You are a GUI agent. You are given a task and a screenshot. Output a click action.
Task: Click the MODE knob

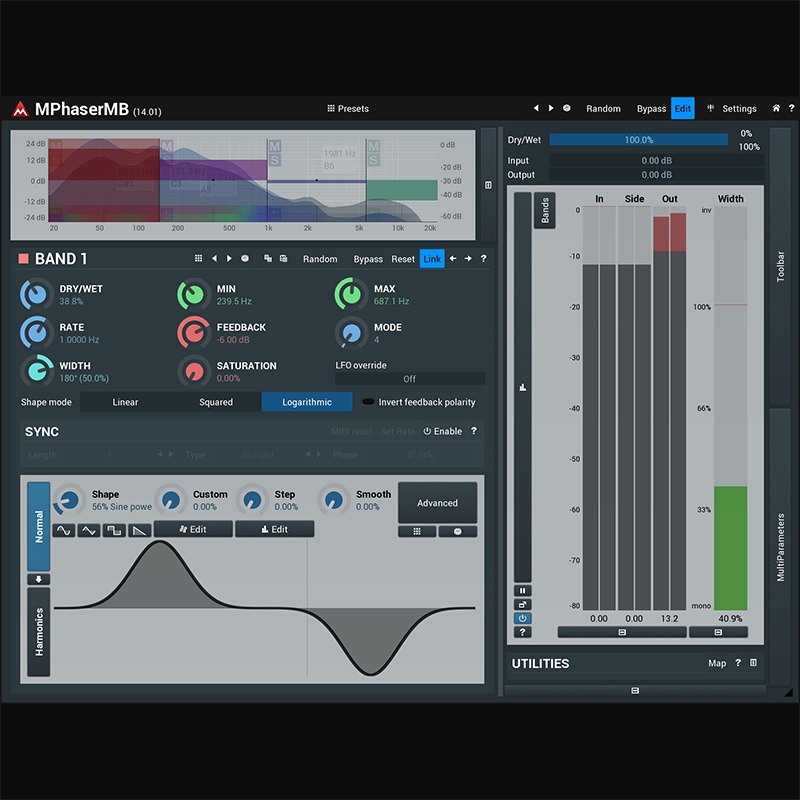pyautogui.click(x=351, y=333)
